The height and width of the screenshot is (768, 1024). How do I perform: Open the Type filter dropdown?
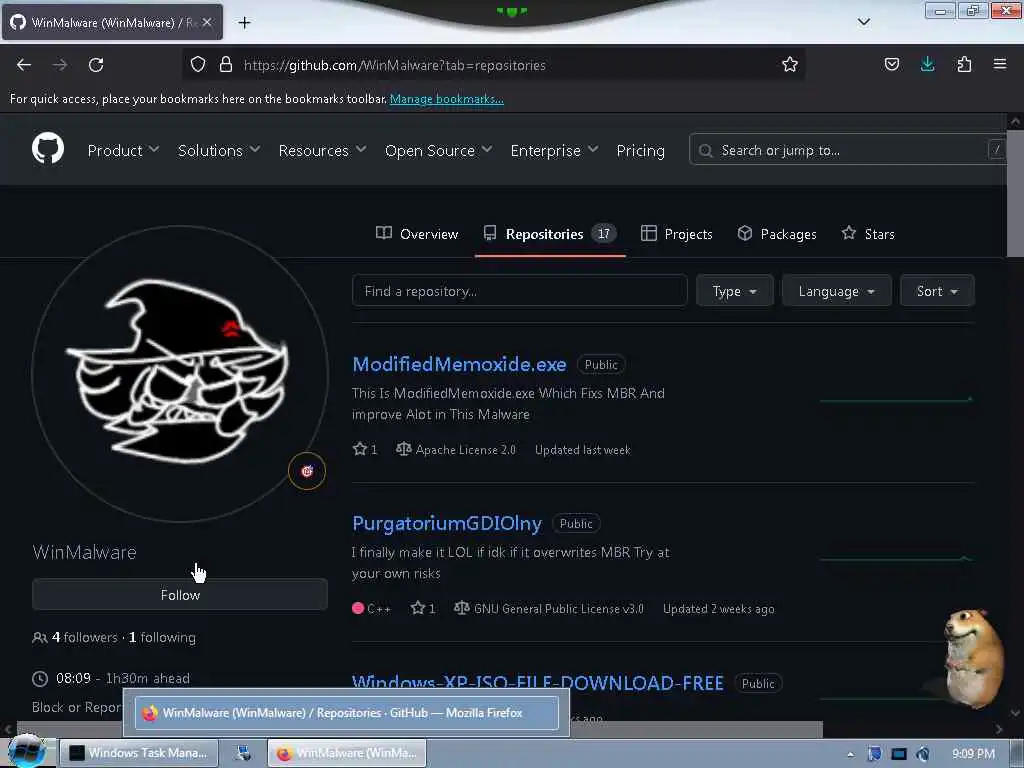734,291
